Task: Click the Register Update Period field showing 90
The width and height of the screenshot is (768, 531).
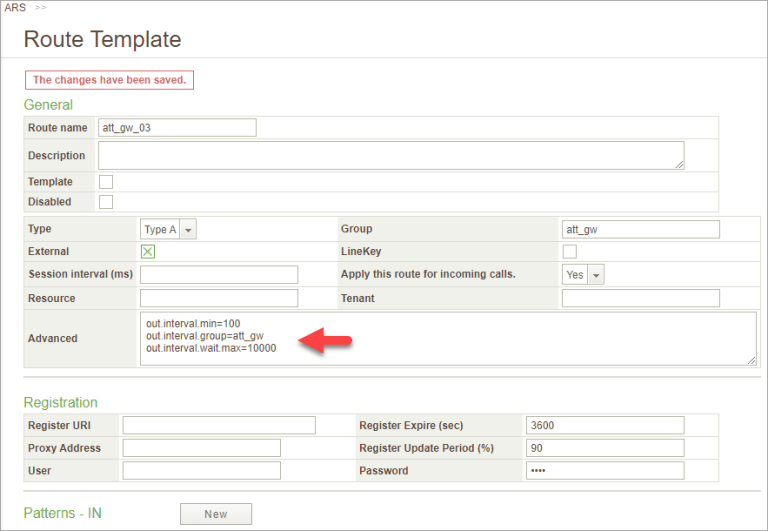Action: tap(605, 448)
